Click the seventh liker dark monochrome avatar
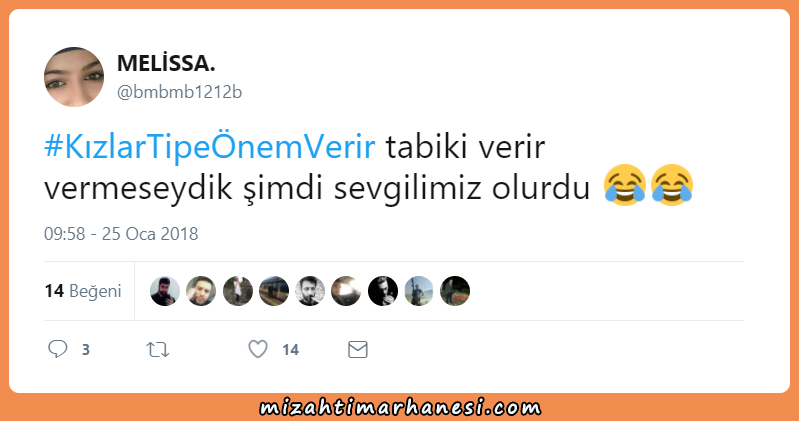 383,291
